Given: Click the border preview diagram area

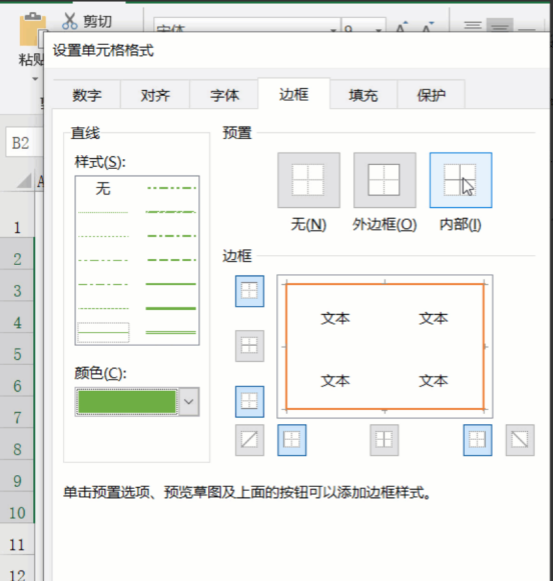Looking at the screenshot, I should (385, 346).
